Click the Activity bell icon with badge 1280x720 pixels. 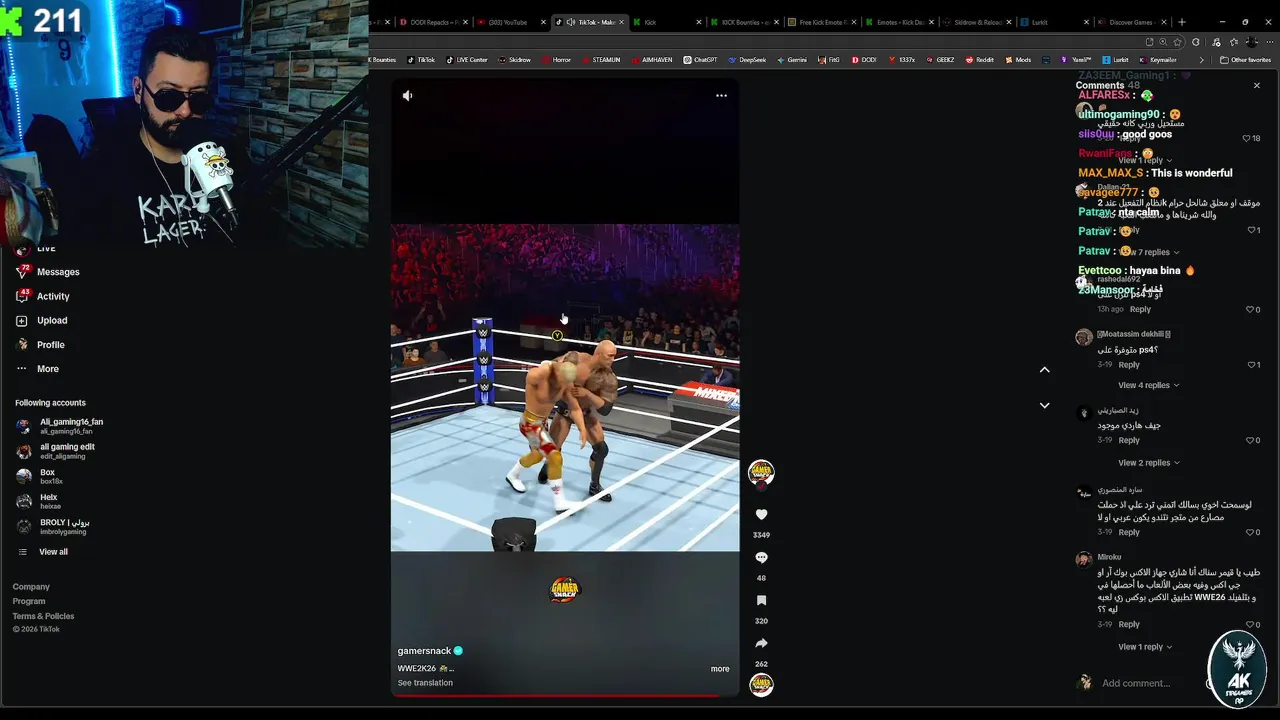22,296
